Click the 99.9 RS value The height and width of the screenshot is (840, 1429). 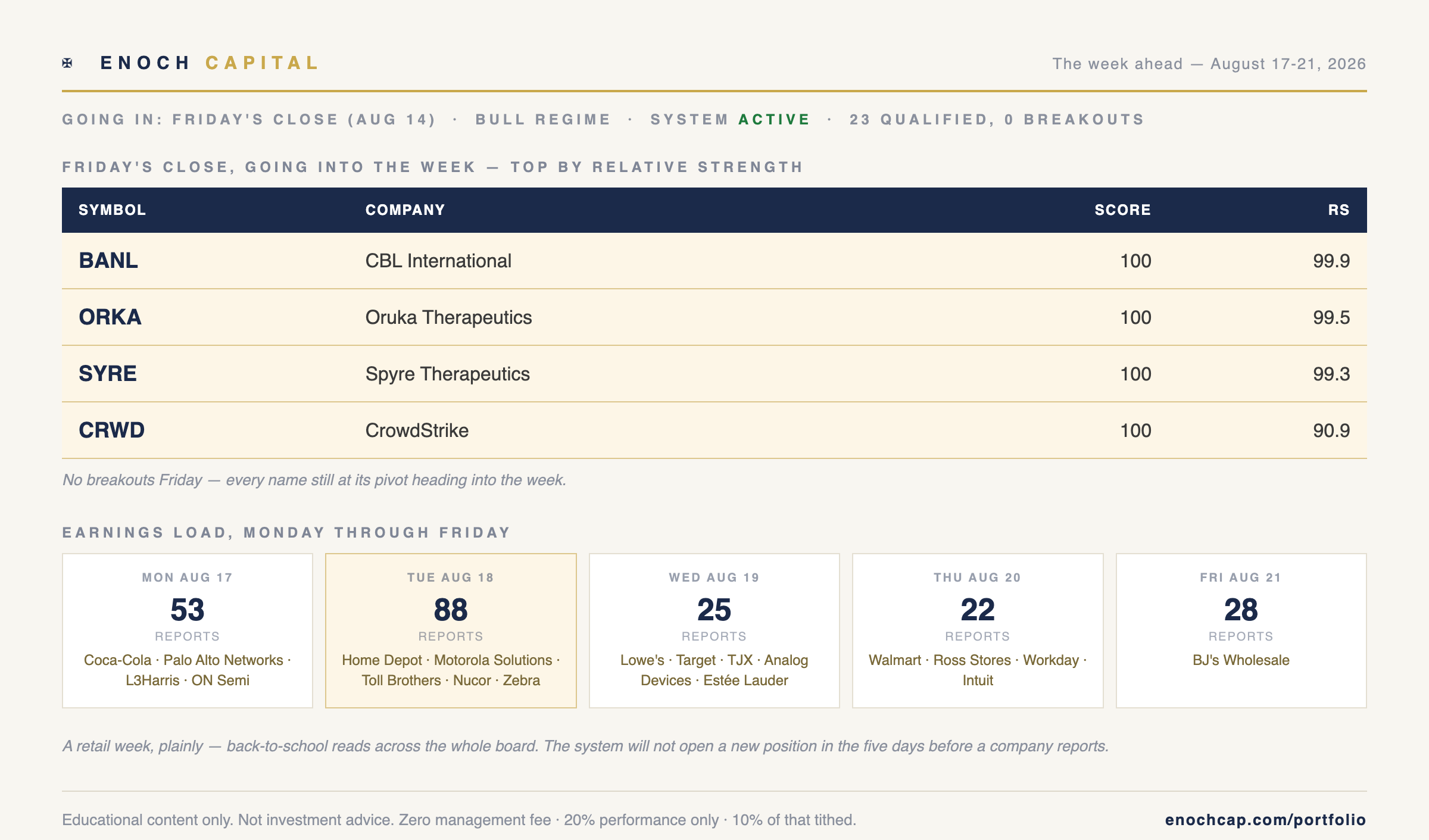1331,261
